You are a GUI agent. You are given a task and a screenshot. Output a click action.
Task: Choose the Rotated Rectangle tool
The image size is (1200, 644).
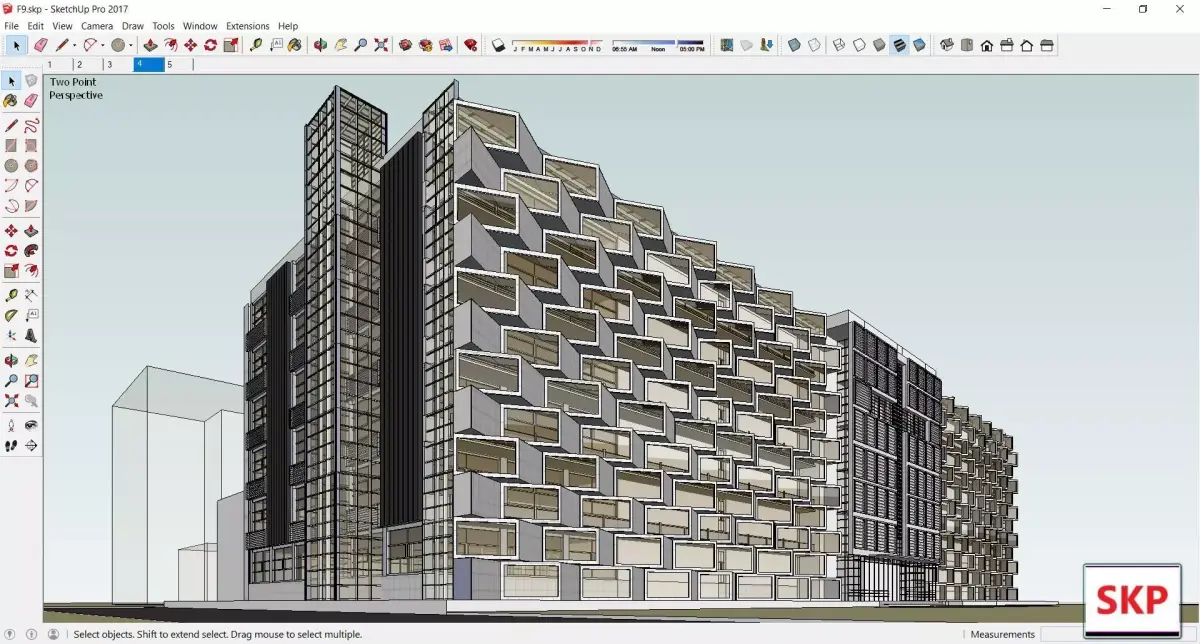[31, 146]
